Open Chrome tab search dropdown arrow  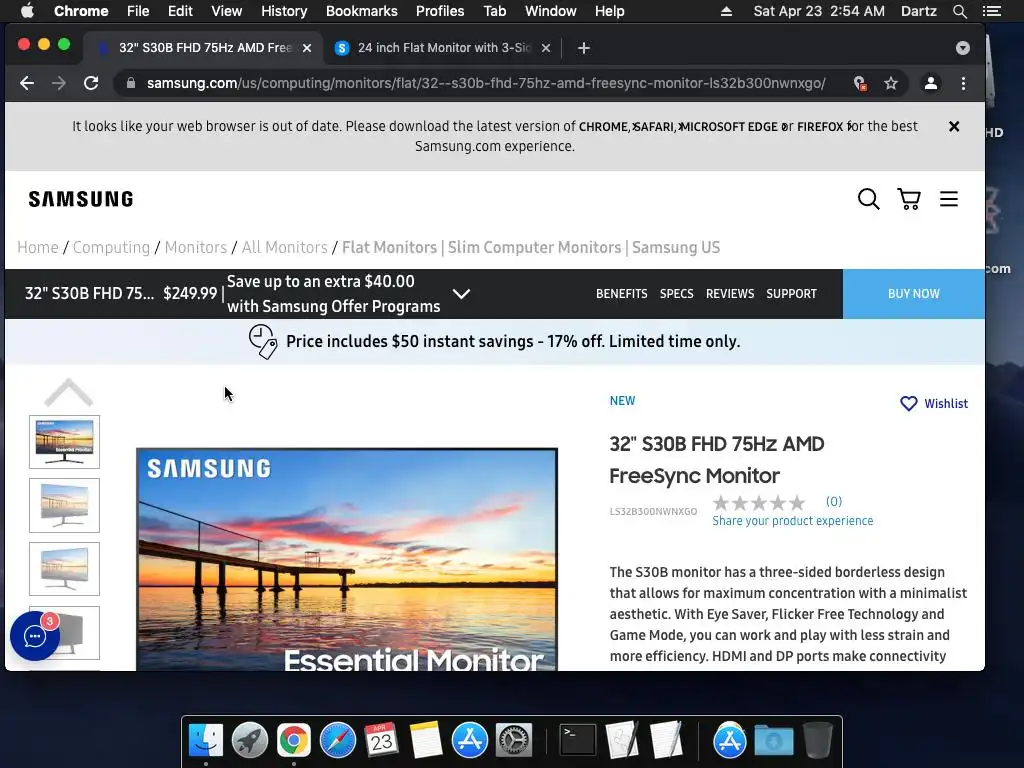point(963,48)
